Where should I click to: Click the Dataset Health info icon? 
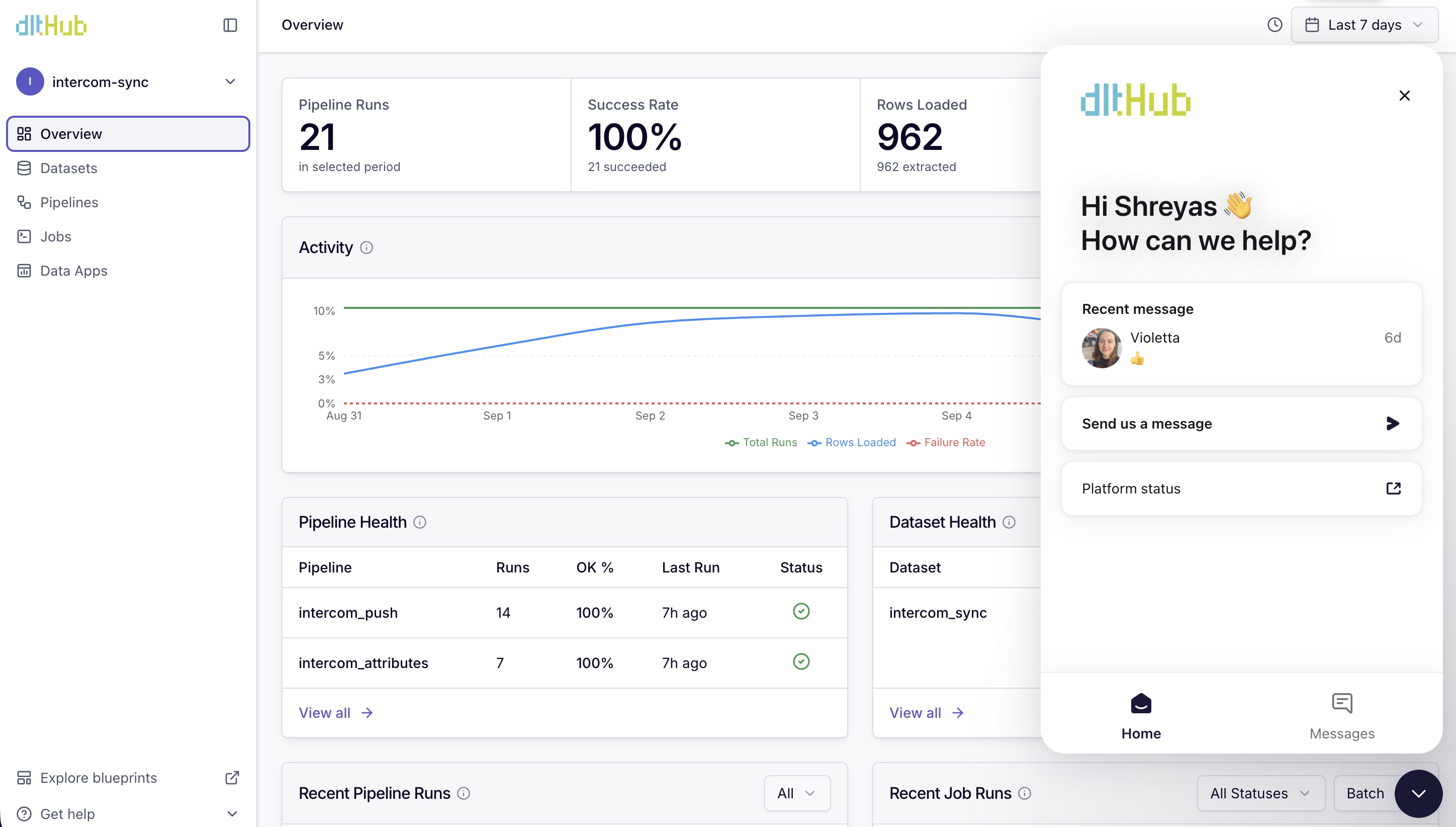click(1009, 522)
